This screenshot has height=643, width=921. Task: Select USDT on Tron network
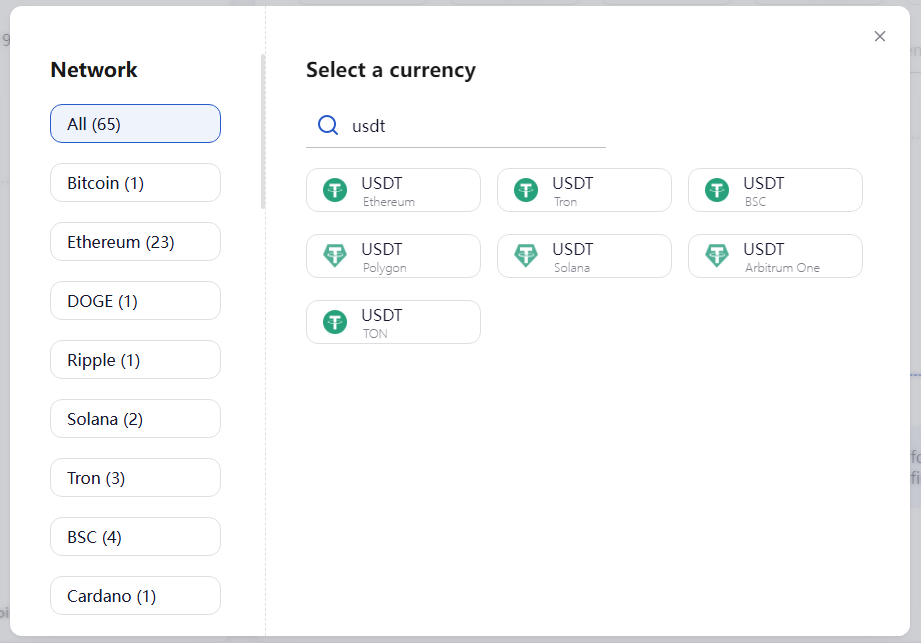[x=584, y=190]
